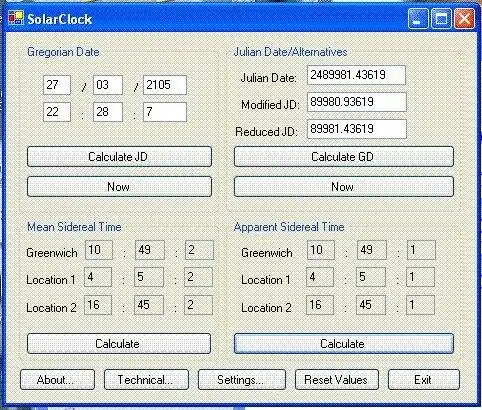Screen dimensions: 482x410
Task: Click Mean Sidereal Location 1 hours field
Action: (x=98, y=277)
